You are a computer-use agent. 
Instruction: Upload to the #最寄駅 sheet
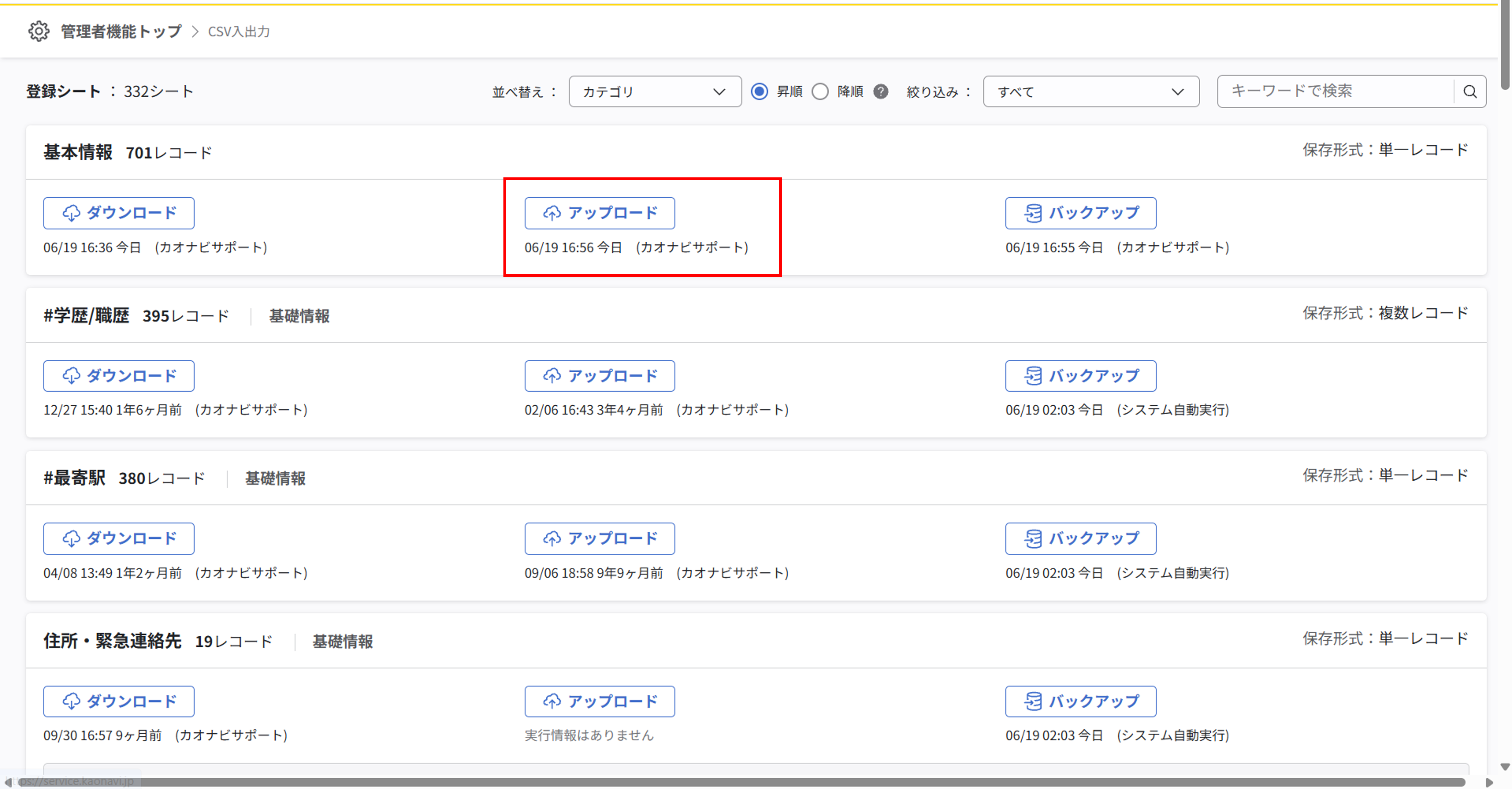point(599,538)
